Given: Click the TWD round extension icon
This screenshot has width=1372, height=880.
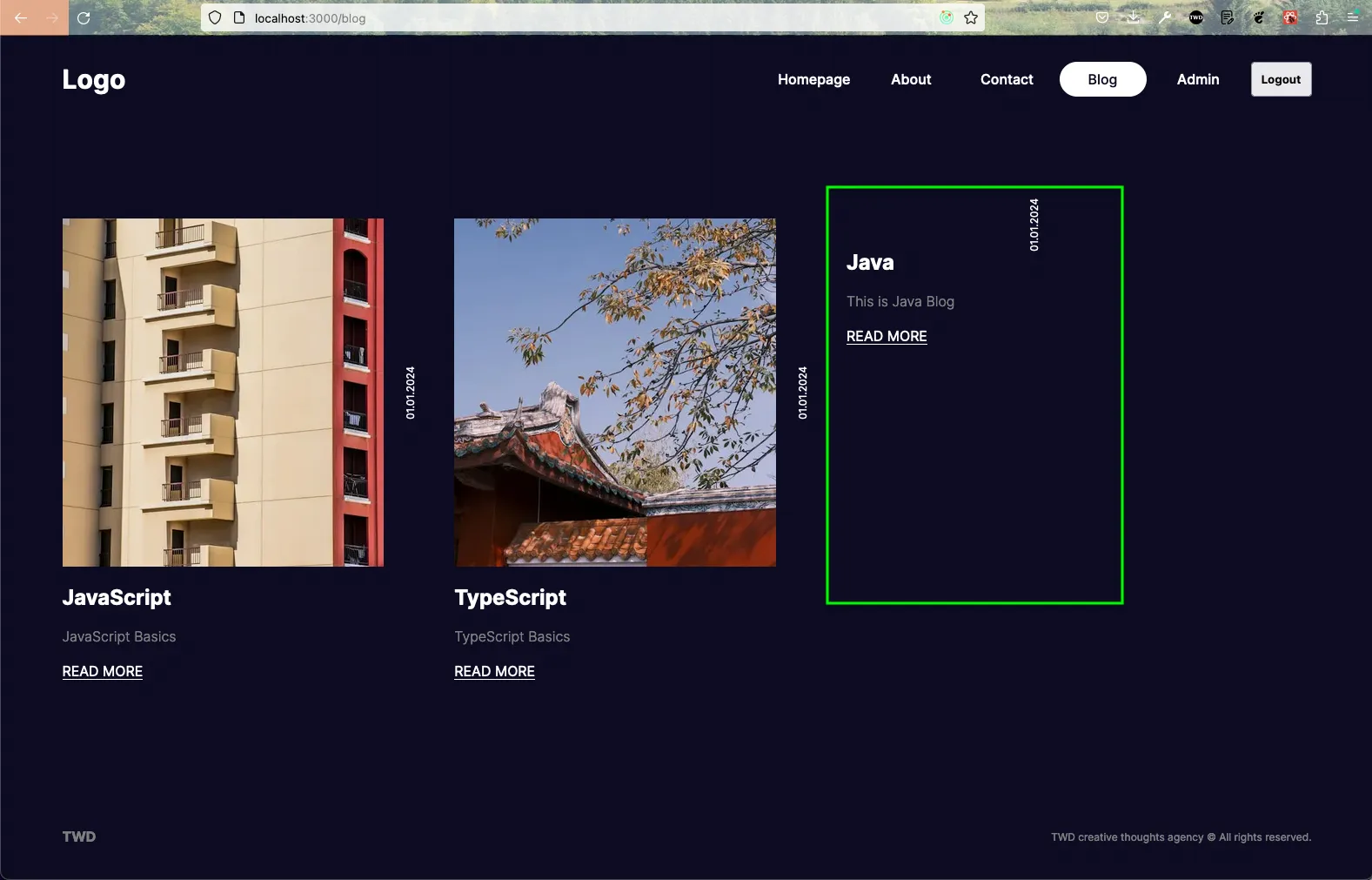Looking at the screenshot, I should [1196, 17].
